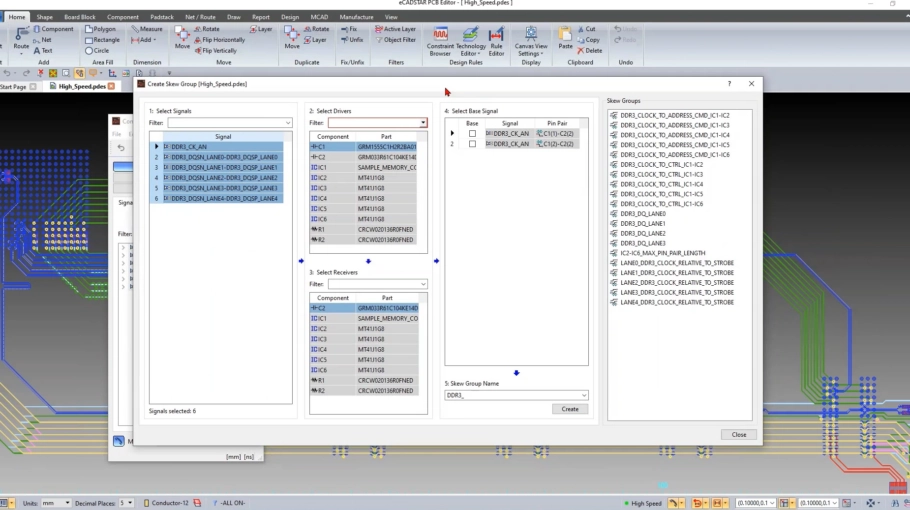The width and height of the screenshot is (910, 510).
Task: Switch to the MCAD ribbon tab
Action: (319, 17)
